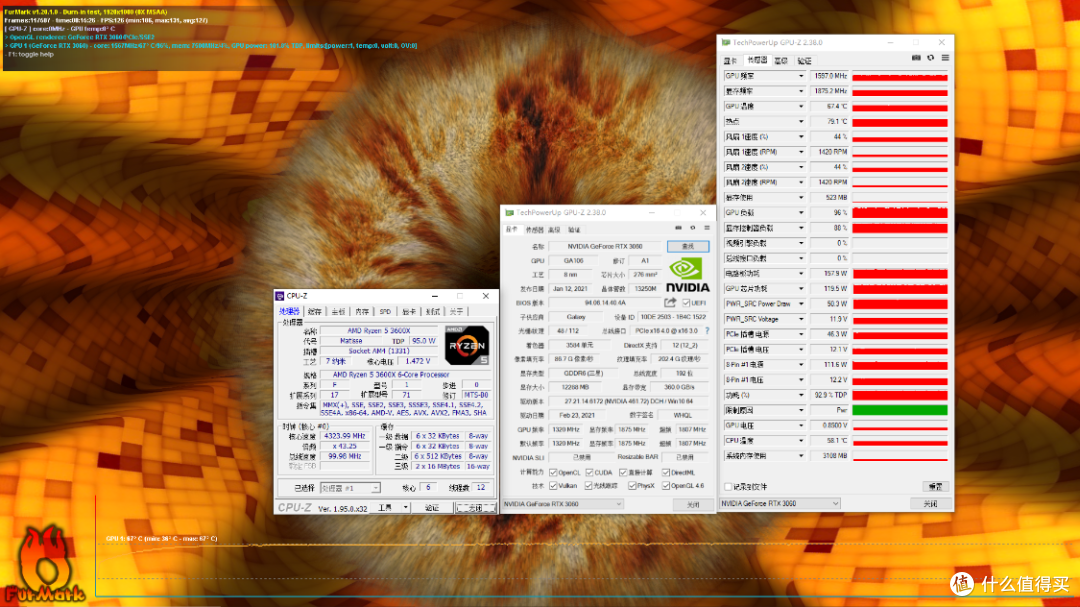Click the 92.9 % TDP power value
Image resolution: width=1080 pixels, height=607 pixels.
pyautogui.click(x=829, y=395)
